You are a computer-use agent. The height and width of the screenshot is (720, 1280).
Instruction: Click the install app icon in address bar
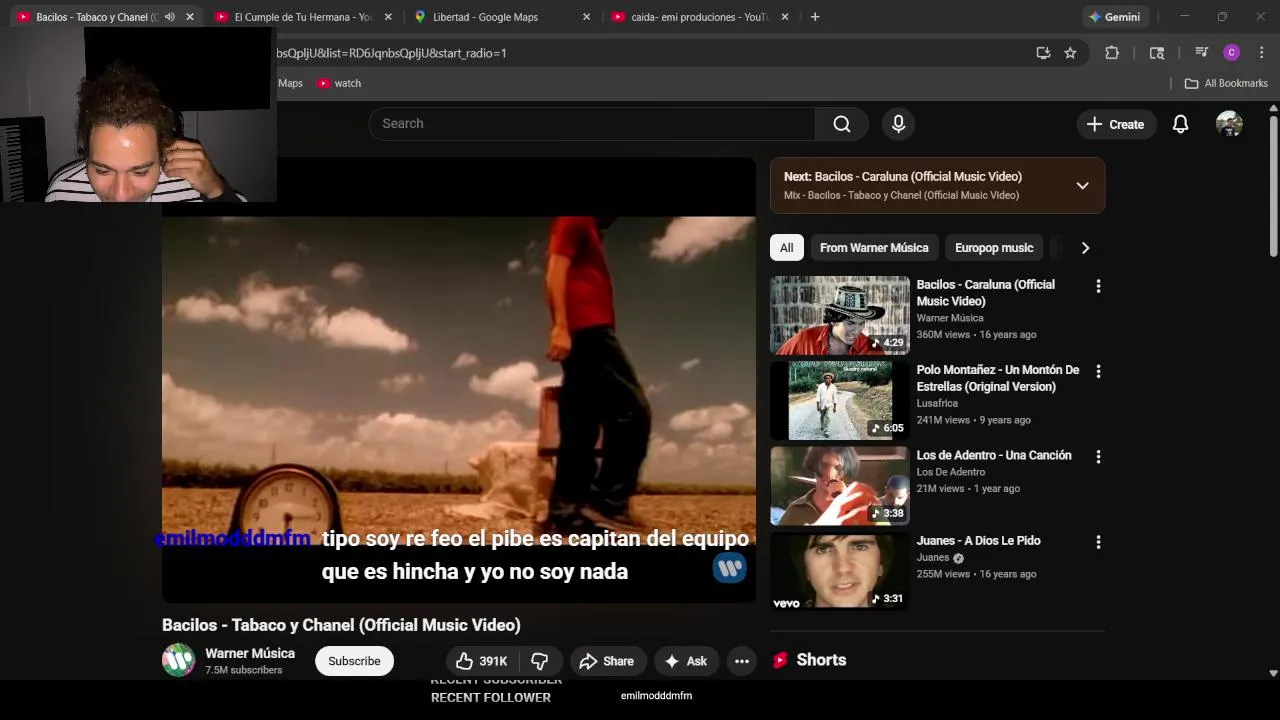click(x=1043, y=53)
